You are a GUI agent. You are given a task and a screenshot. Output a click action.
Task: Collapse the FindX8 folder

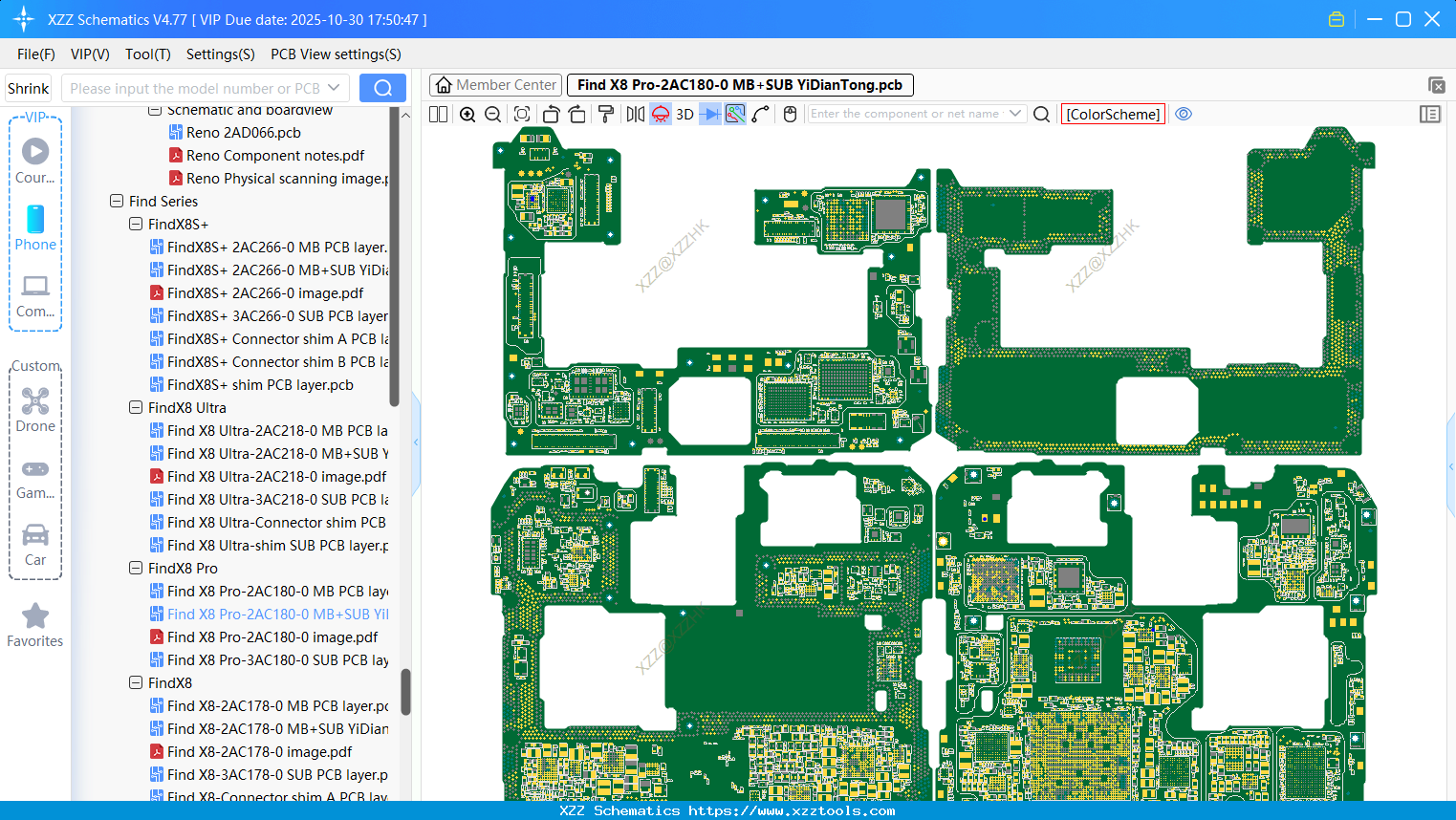point(136,683)
